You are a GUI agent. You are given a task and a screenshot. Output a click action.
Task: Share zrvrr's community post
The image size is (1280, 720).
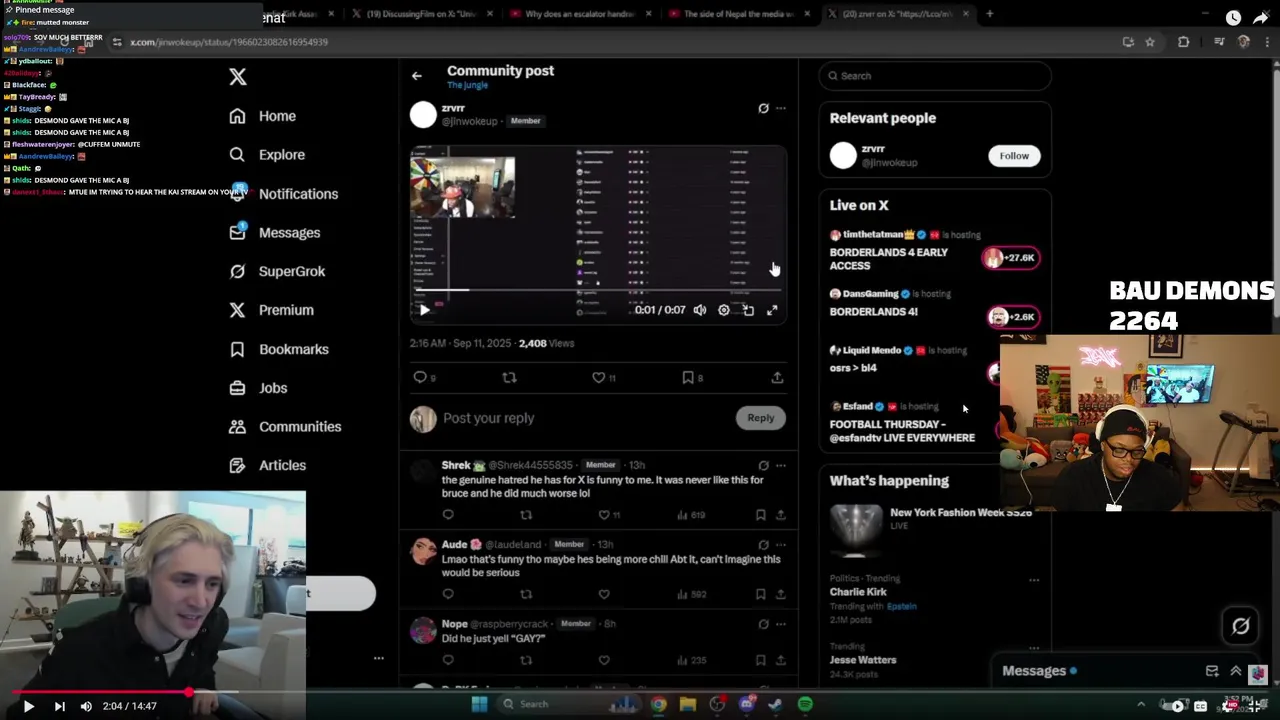(777, 377)
